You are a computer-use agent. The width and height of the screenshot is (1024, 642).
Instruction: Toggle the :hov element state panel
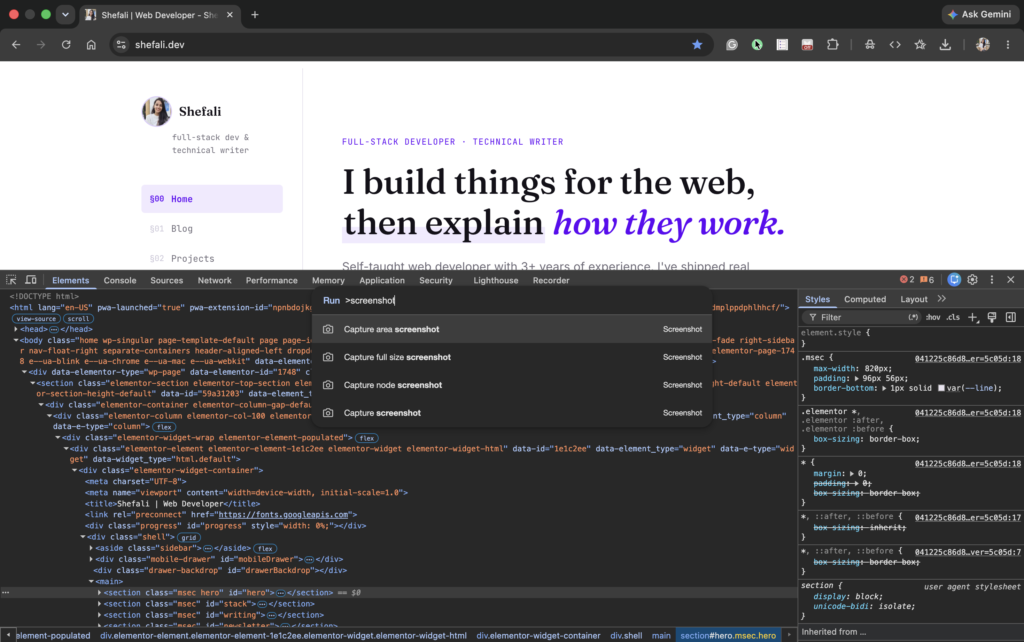click(933, 317)
